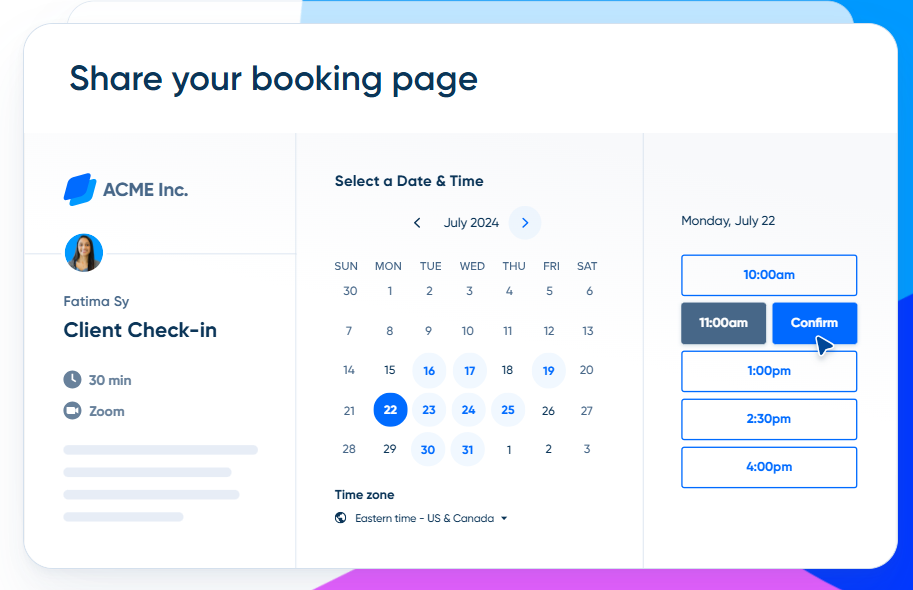Choose the 1:00pm time slot
The image size is (913, 590).
pos(769,371)
